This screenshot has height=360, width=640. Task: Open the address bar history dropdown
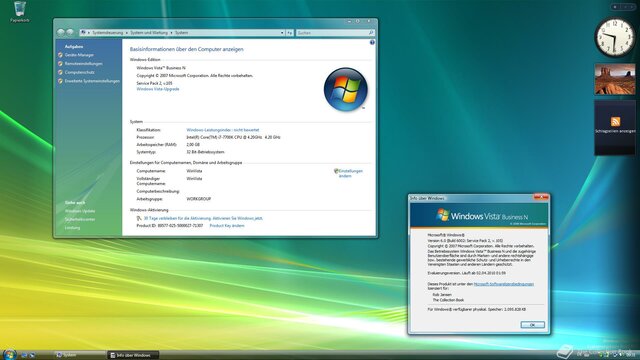click(282, 33)
